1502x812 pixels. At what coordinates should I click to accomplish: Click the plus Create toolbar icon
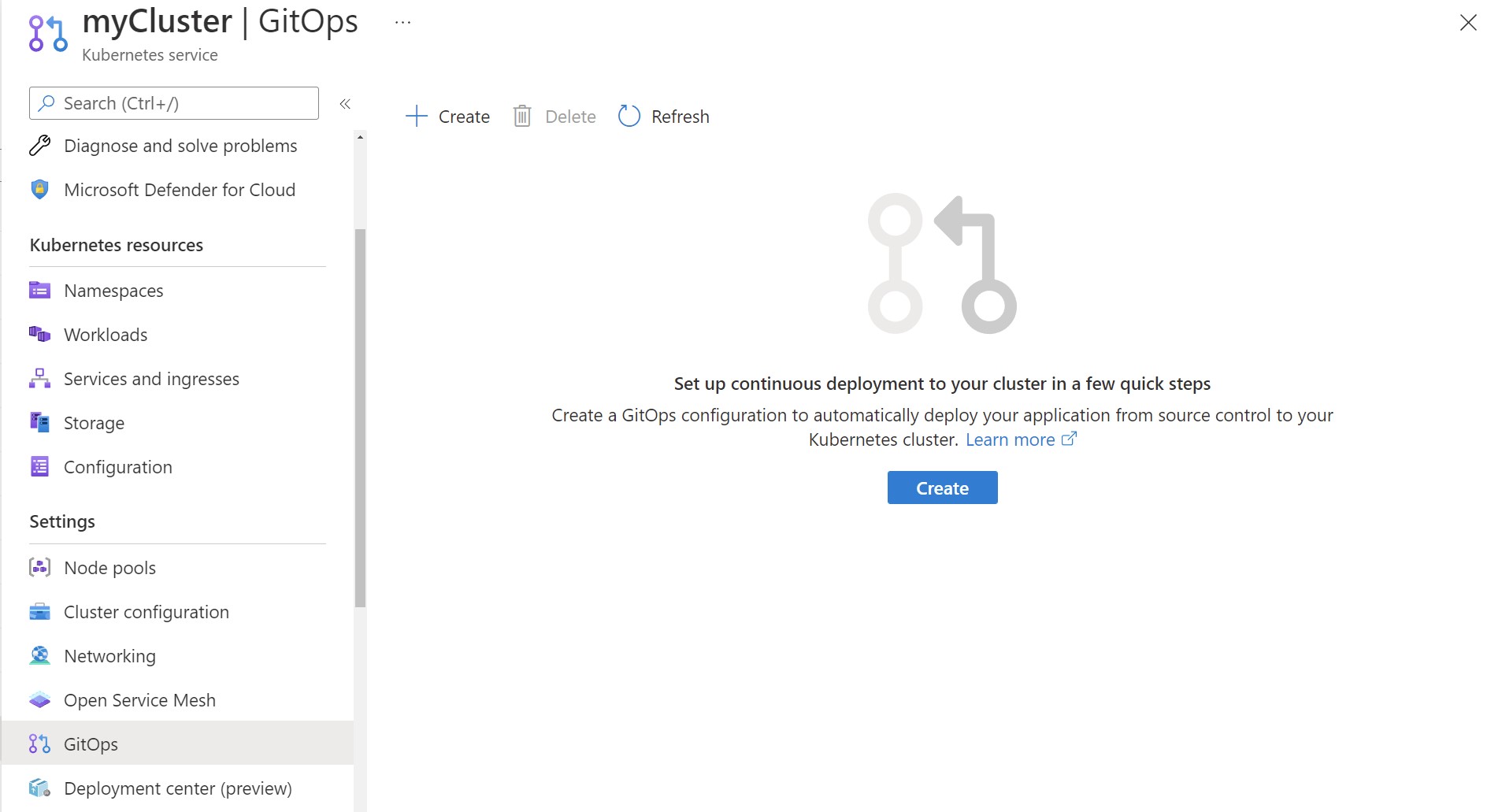click(416, 117)
